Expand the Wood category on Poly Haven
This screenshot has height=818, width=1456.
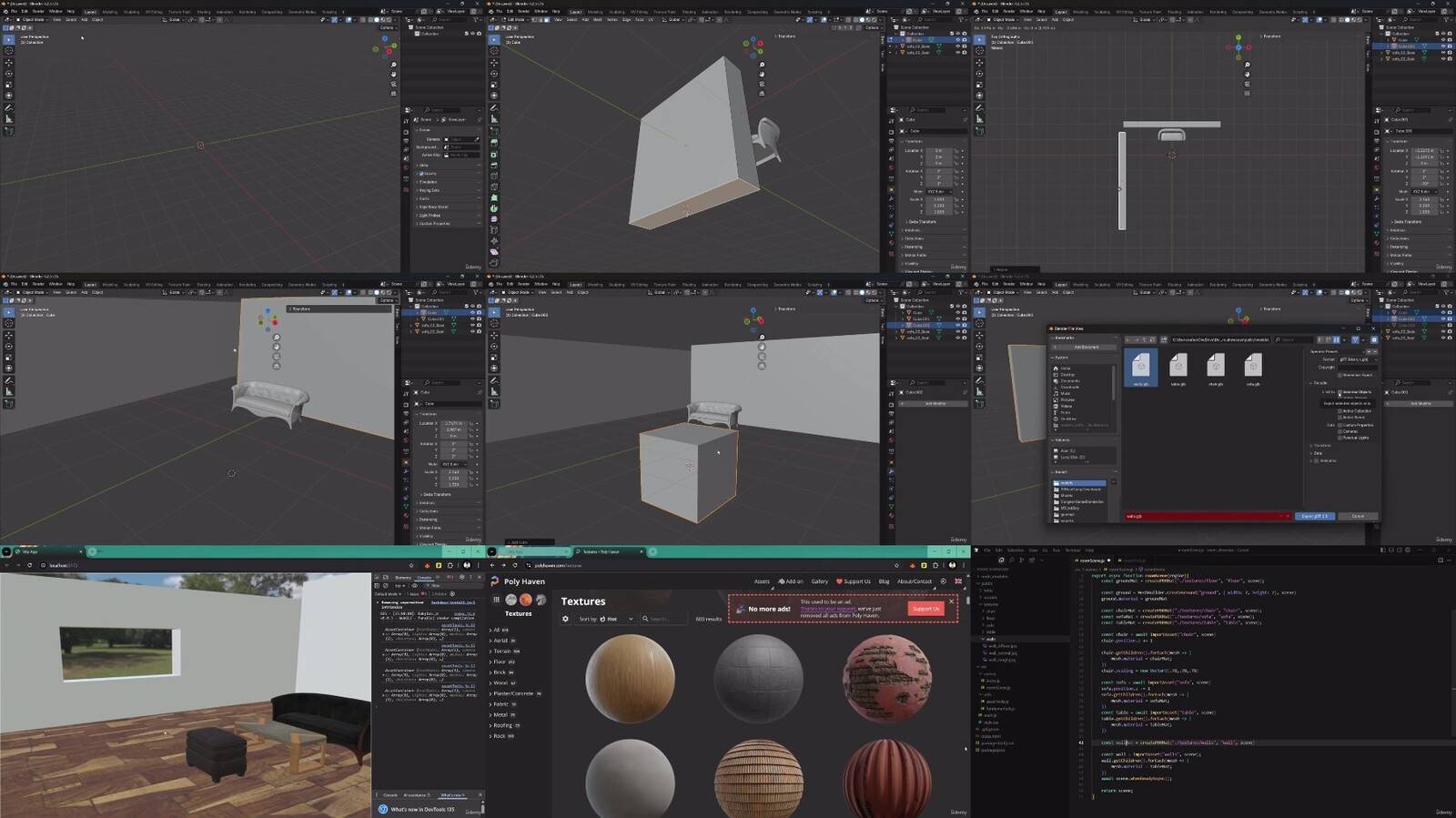[503, 682]
